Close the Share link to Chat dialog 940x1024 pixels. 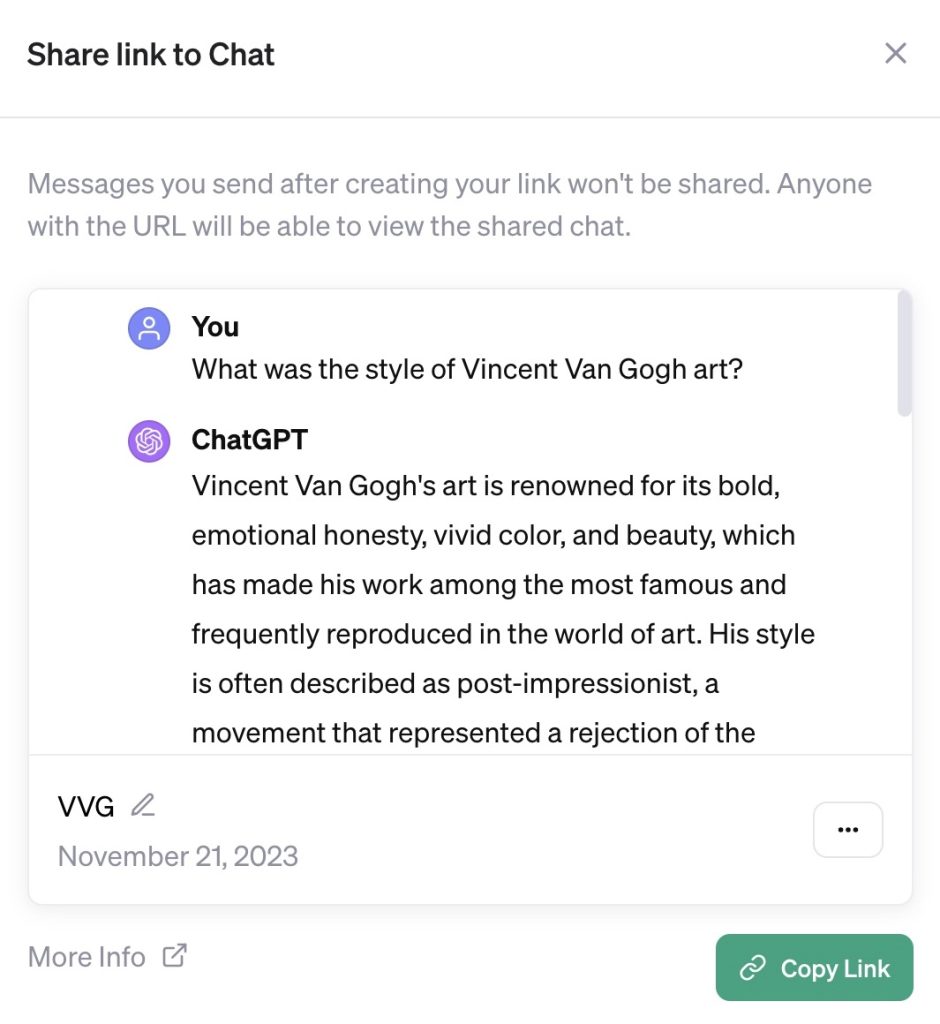(895, 54)
